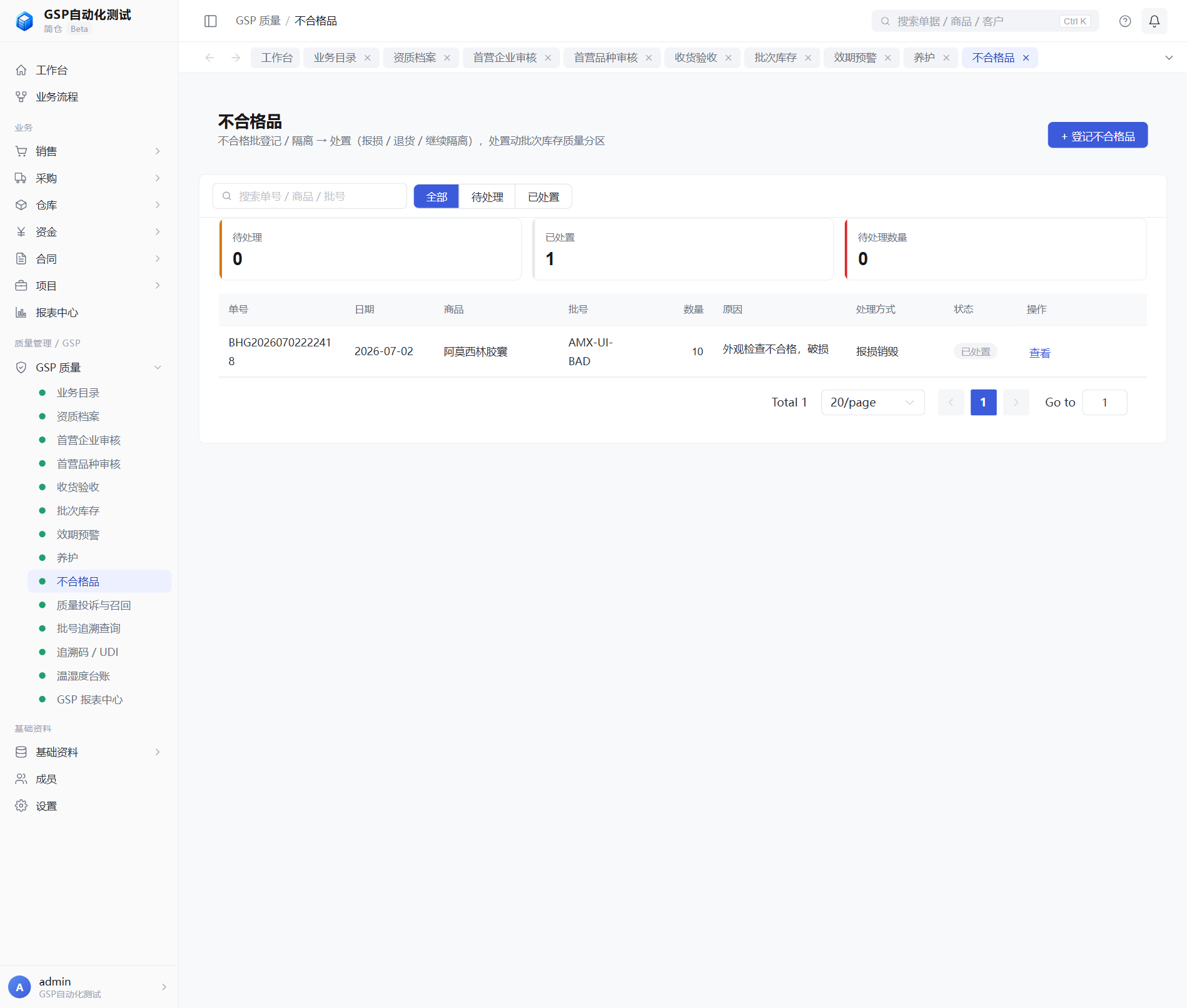Select the 待处理 filter option
The image size is (1187, 1008).
(x=487, y=197)
